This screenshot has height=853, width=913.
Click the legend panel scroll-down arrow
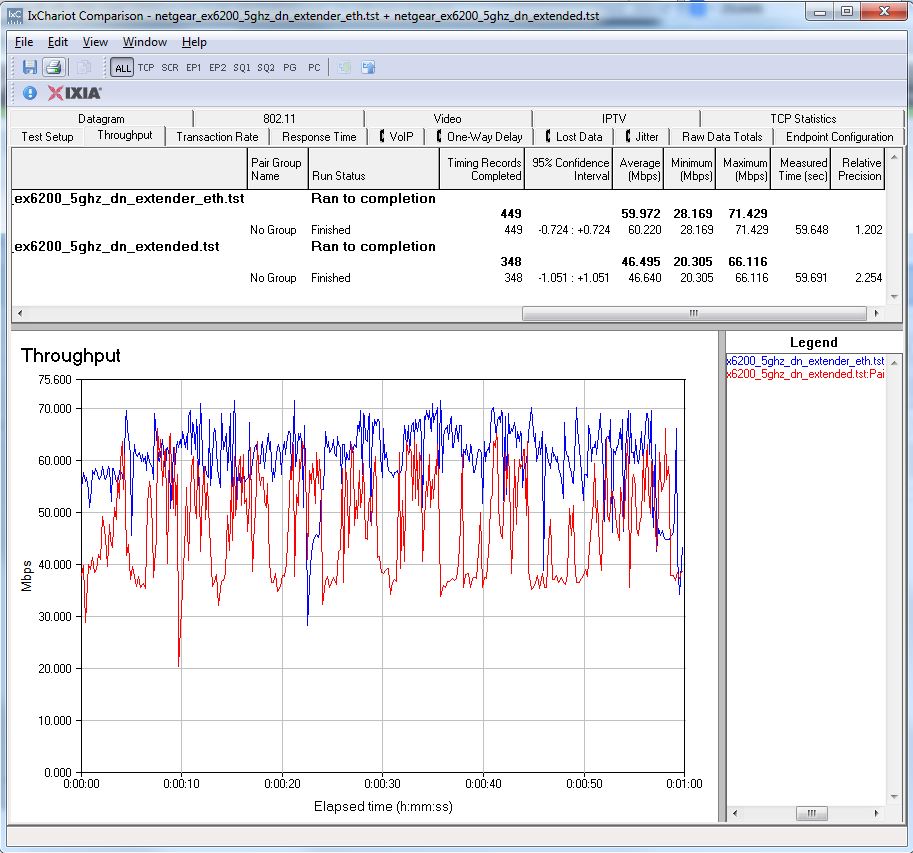pyautogui.click(x=894, y=797)
